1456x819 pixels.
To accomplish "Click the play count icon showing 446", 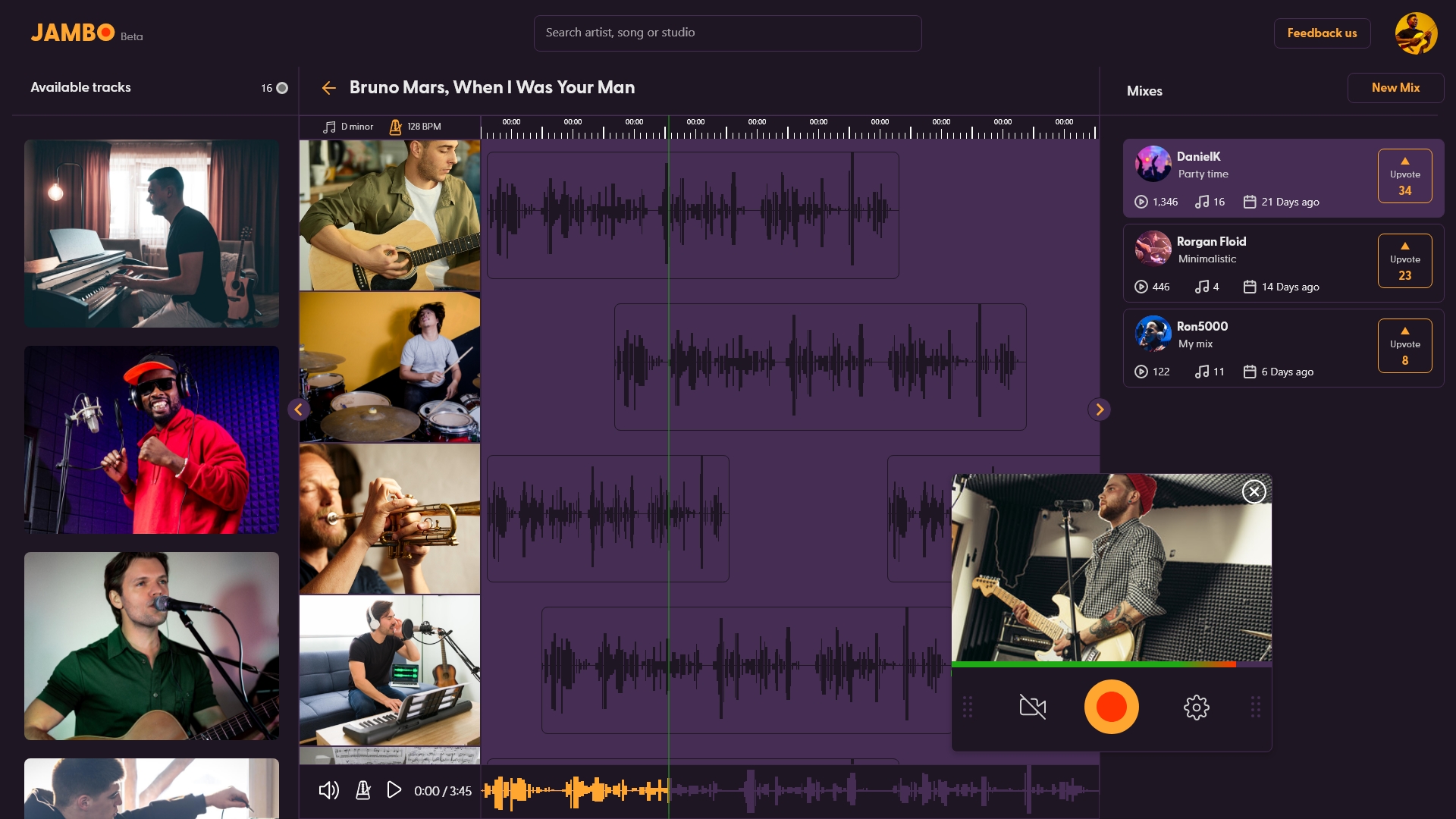I will 1141,287.
